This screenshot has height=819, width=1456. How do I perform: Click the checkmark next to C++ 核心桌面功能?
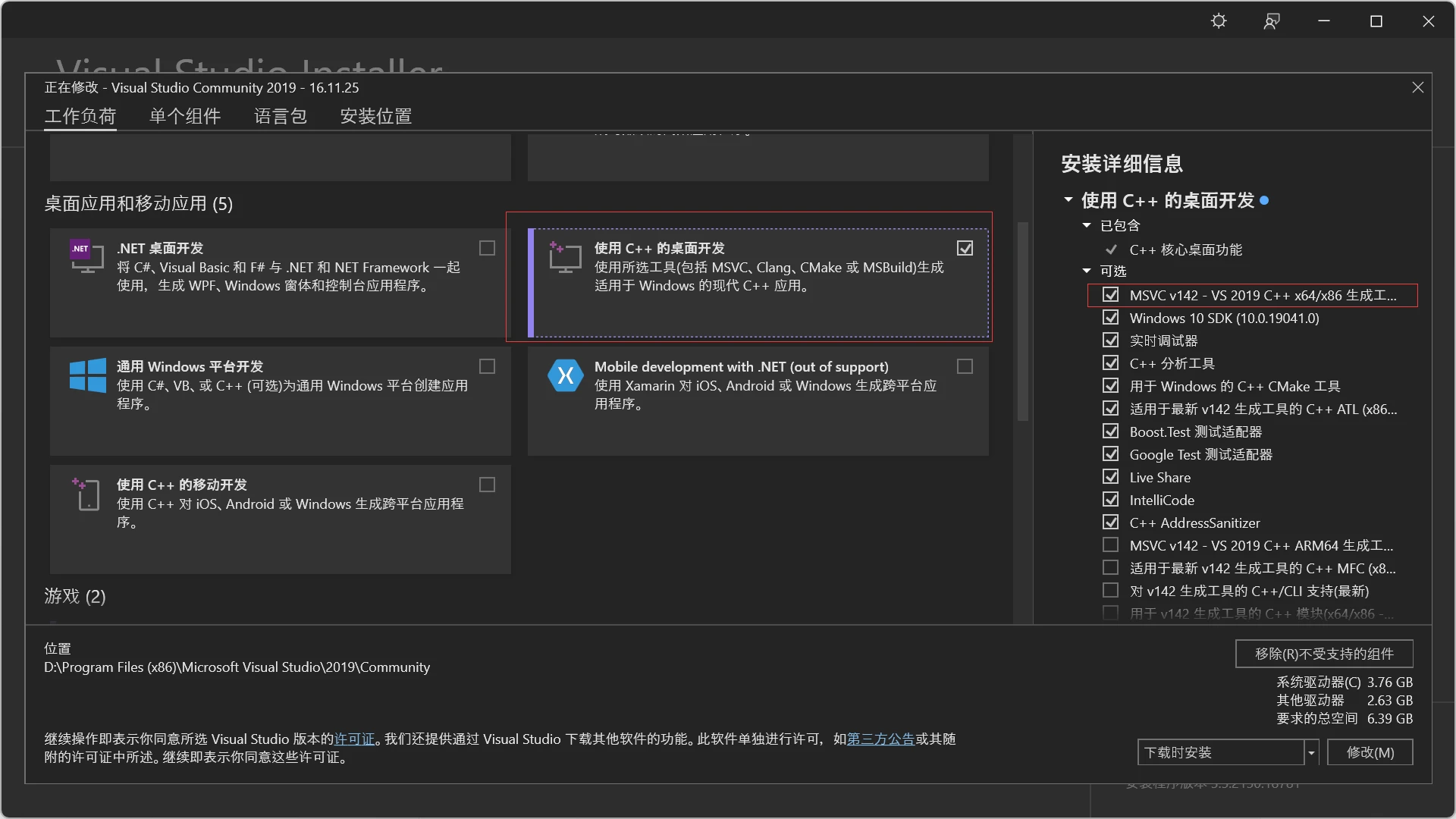point(1111,249)
